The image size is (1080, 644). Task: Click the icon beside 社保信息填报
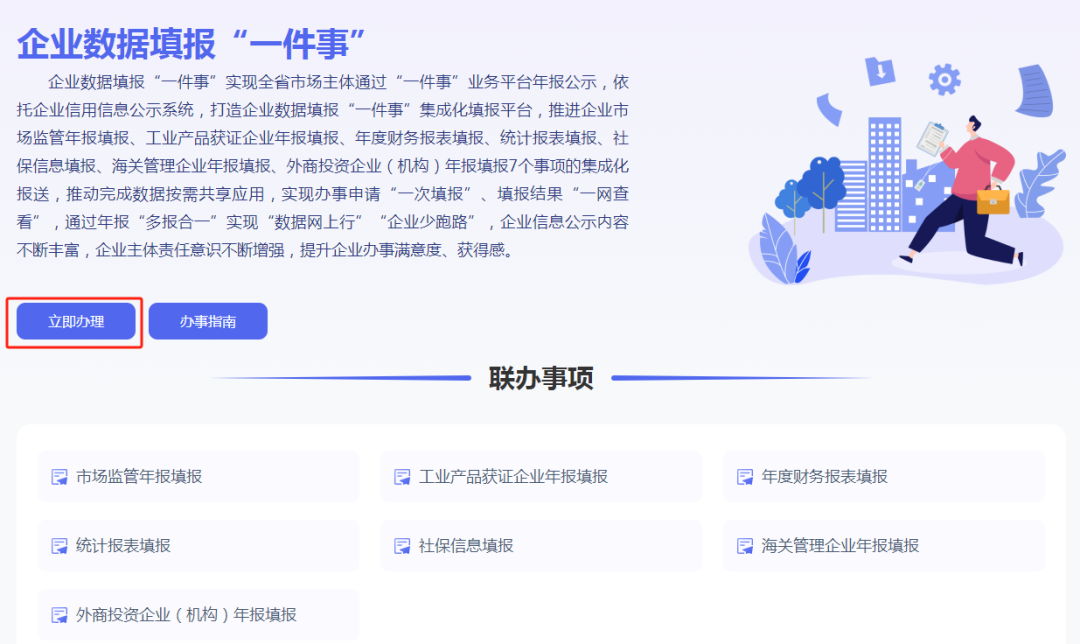click(402, 546)
